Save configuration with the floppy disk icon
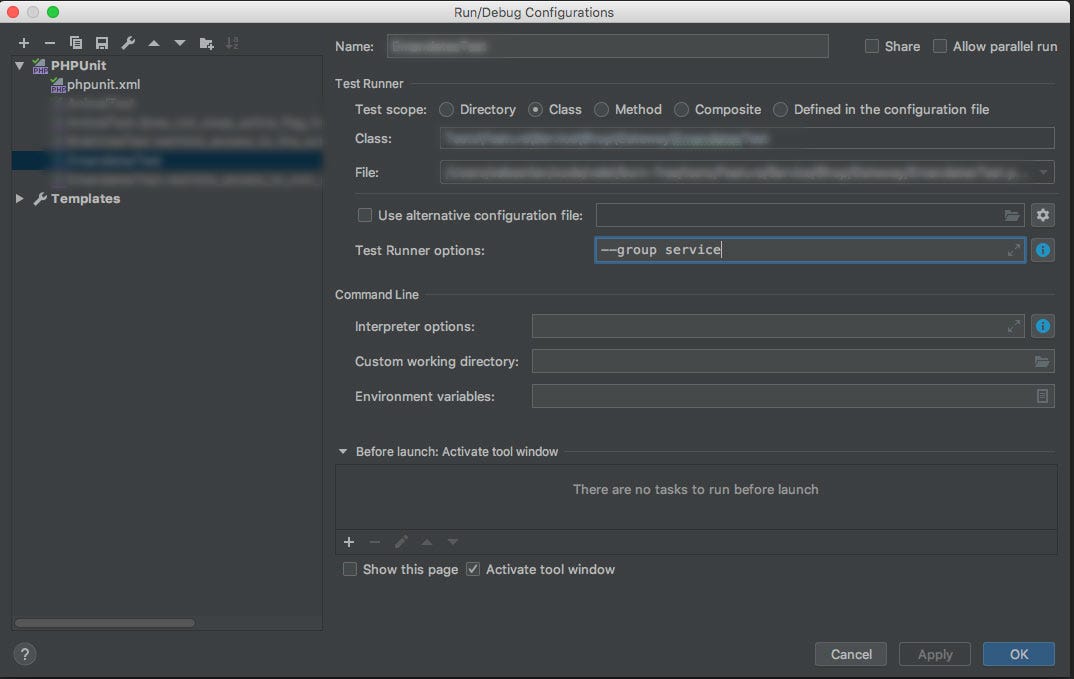1074x679 pixels. click(102, 43)
